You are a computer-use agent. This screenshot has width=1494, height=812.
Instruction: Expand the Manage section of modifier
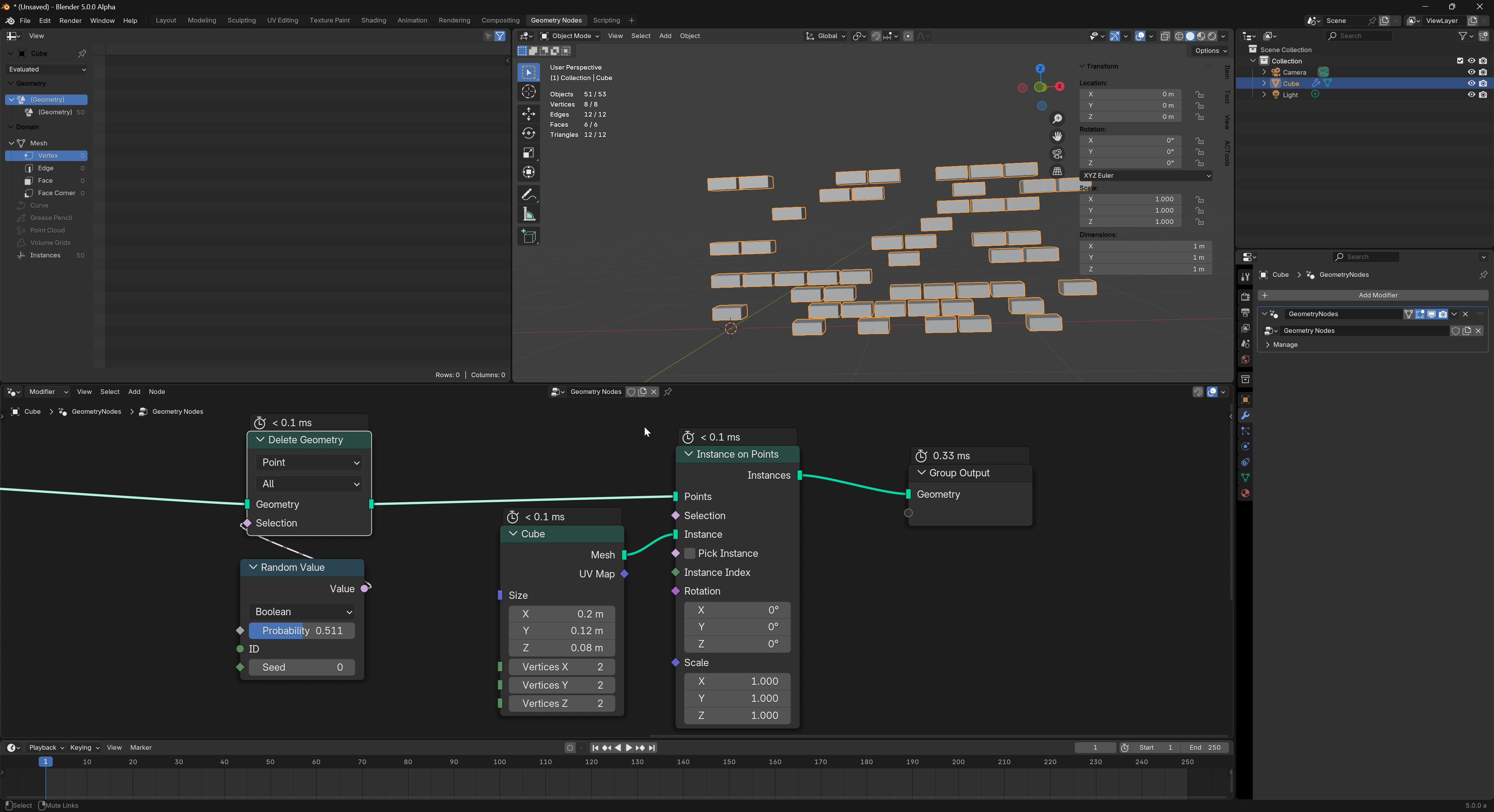click(1285, 345)
